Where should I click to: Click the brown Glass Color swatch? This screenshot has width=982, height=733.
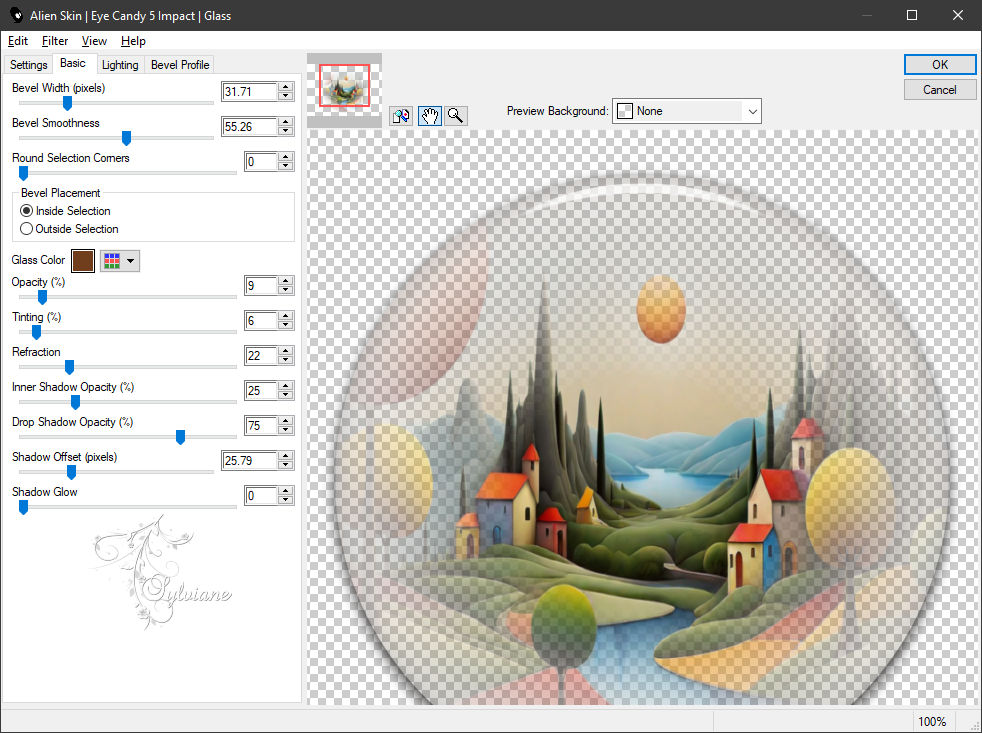tap(83, 261)
